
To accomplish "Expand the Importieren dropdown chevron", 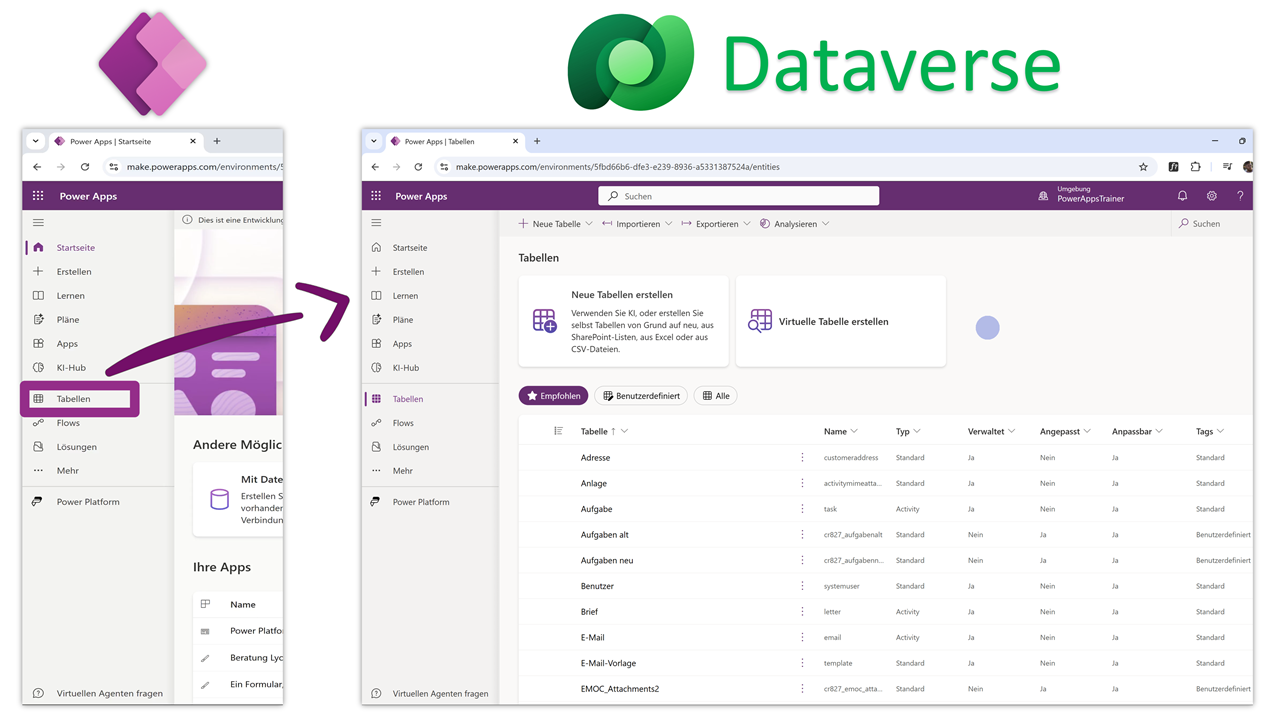I will pos(668,224).
